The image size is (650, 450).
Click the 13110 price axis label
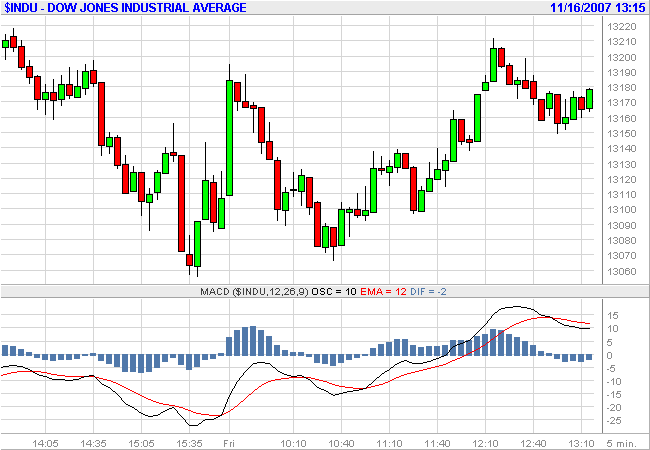click(621, 195)
